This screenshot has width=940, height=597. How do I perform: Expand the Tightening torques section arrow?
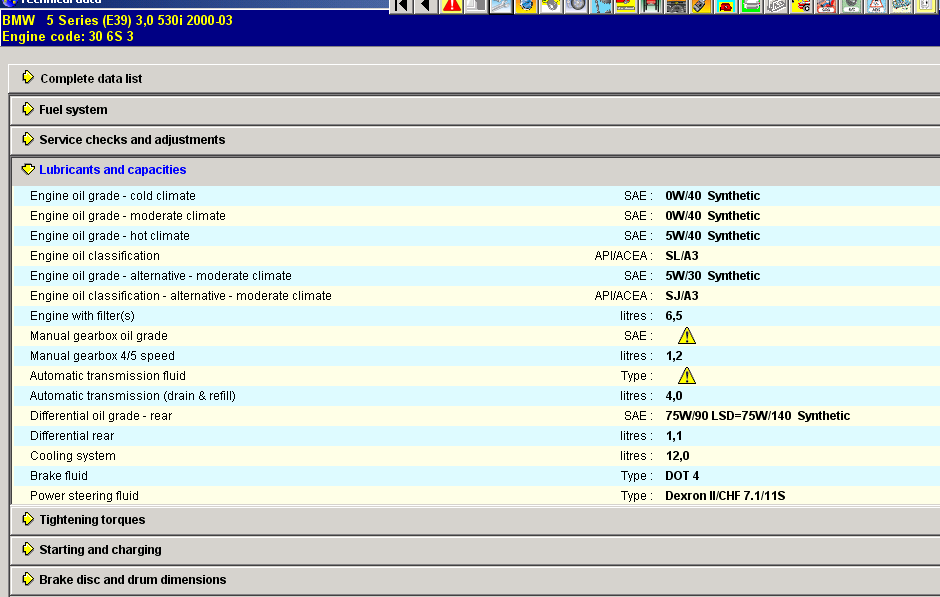[28, 519]
